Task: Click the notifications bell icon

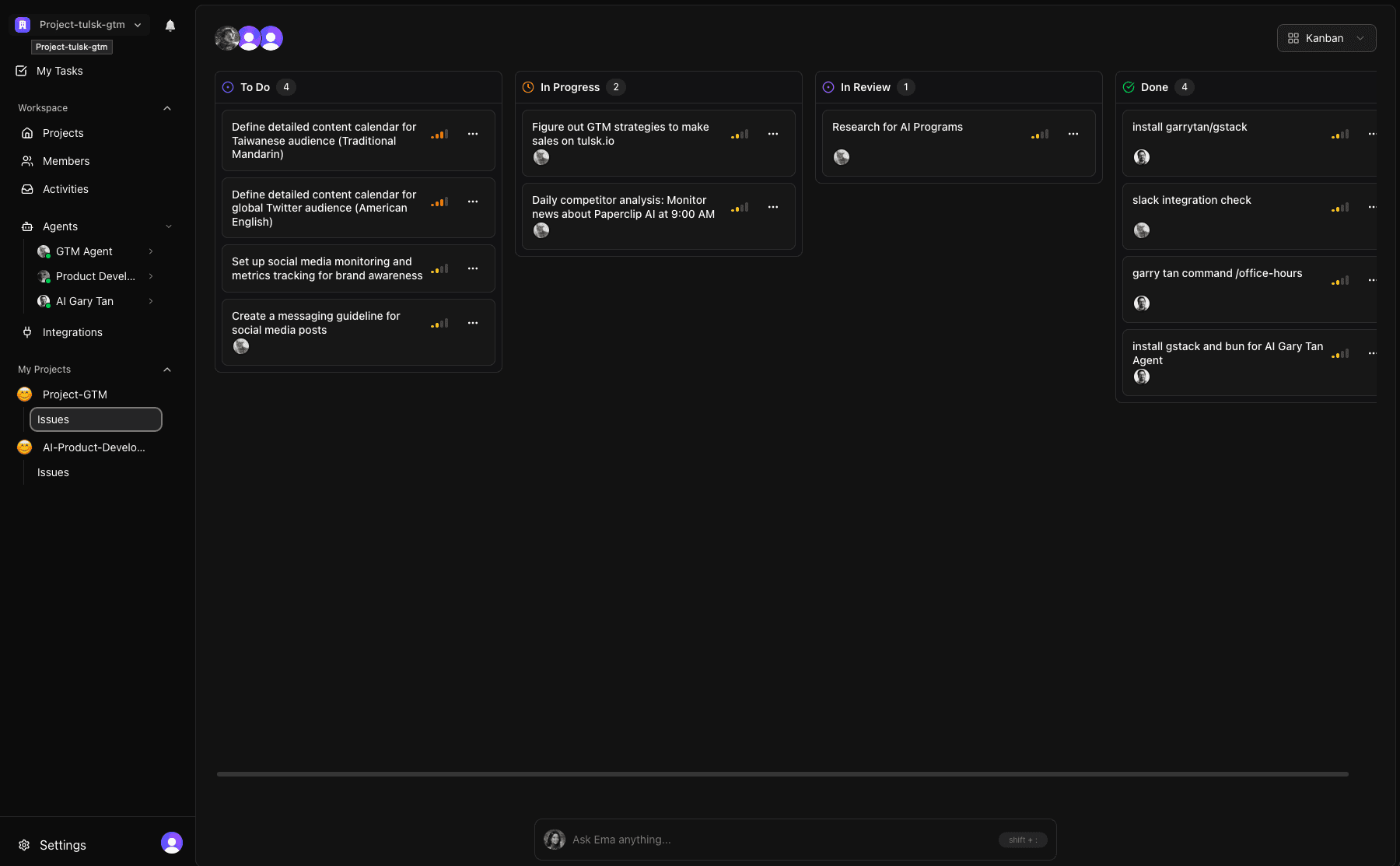Action: [x=170, y=25]
